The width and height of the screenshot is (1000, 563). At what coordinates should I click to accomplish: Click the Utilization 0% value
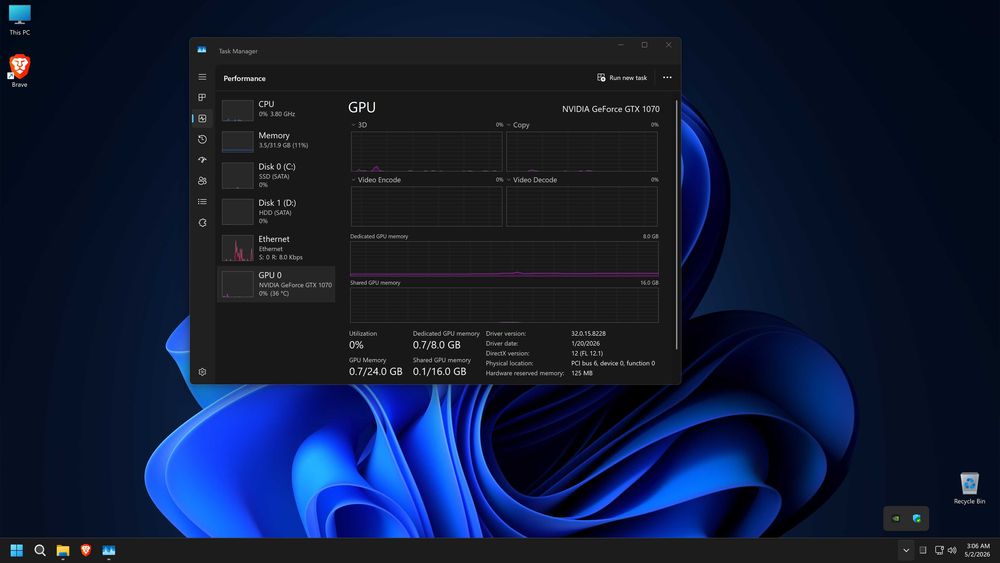356,345
